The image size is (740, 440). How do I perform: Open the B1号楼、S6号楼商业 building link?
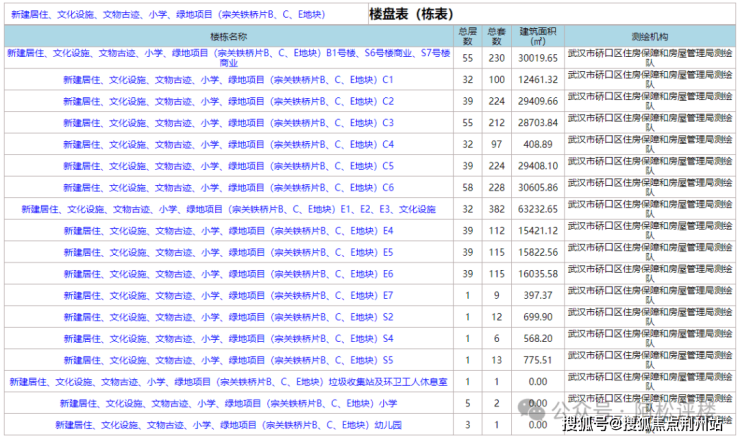click(228, 57)
